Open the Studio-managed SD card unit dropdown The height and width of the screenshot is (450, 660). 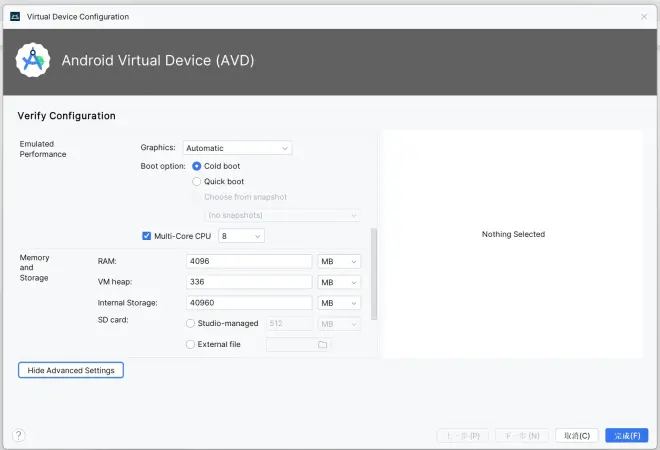339,324
